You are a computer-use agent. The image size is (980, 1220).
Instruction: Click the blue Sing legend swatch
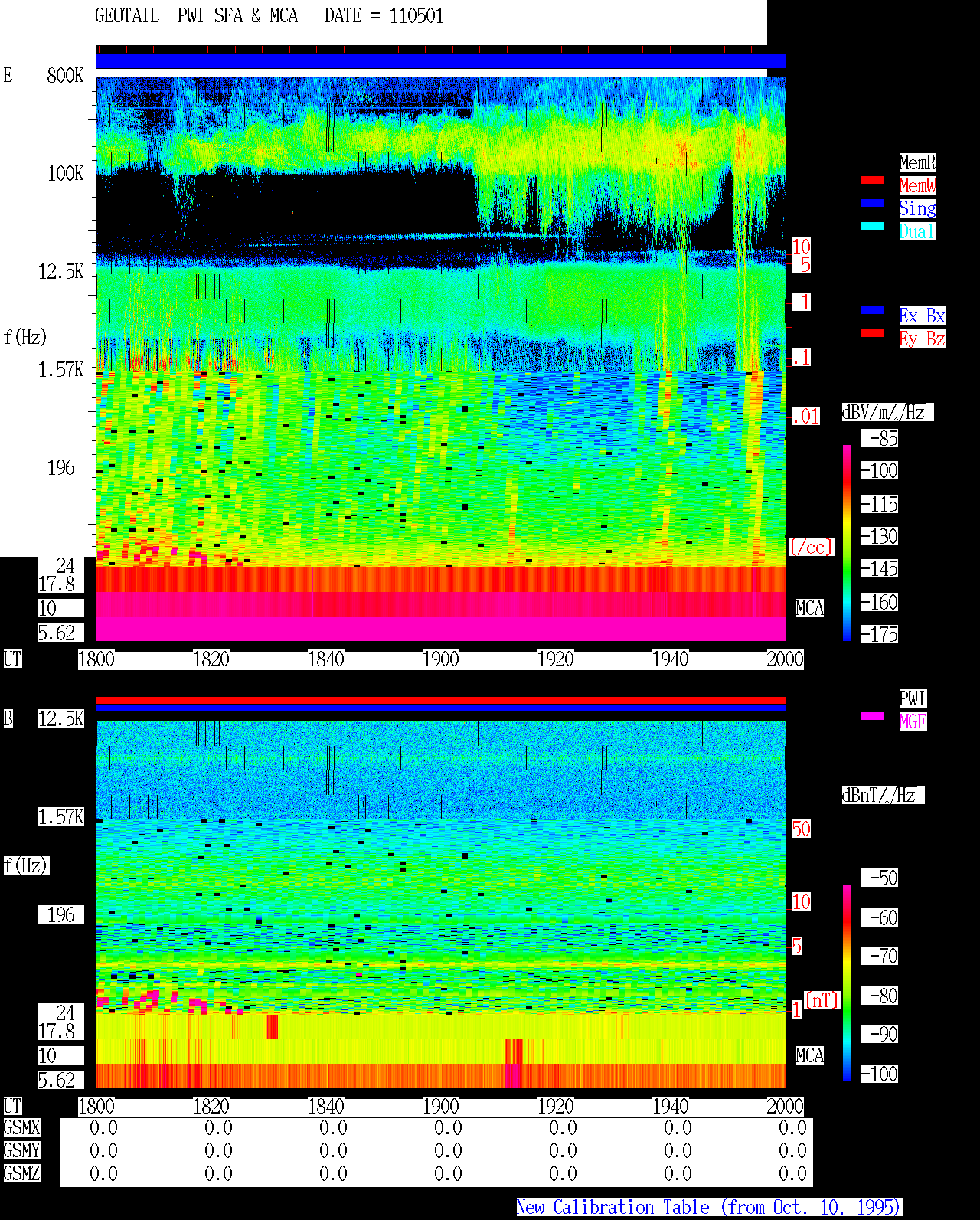click(x=873, y=203)
